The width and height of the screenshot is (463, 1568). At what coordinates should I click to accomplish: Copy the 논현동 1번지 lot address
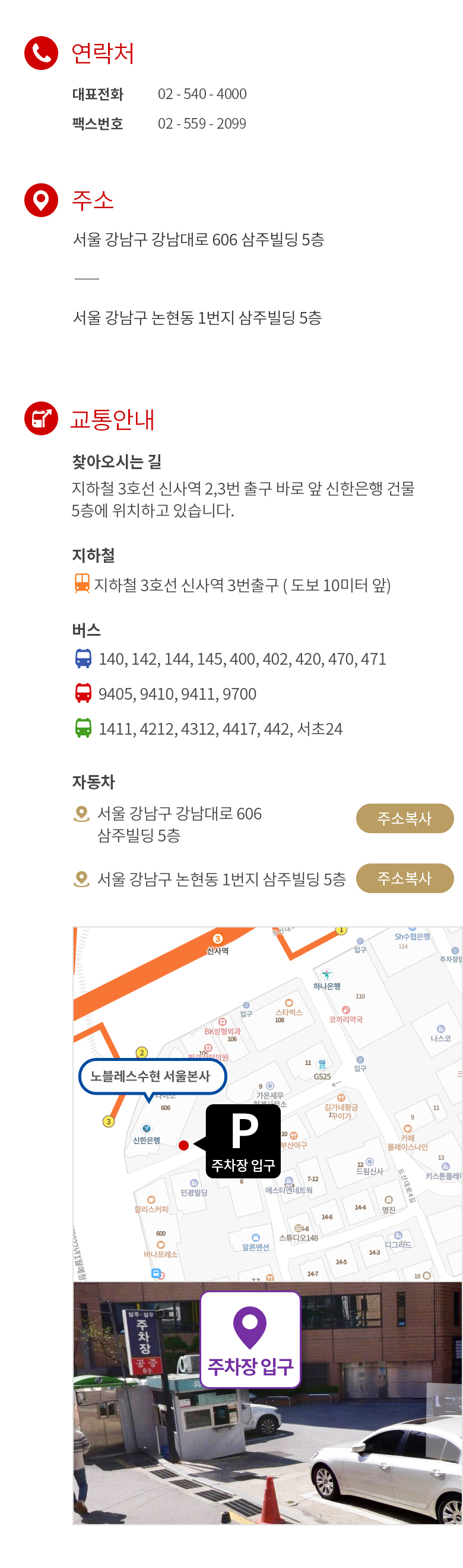[404, 878]
